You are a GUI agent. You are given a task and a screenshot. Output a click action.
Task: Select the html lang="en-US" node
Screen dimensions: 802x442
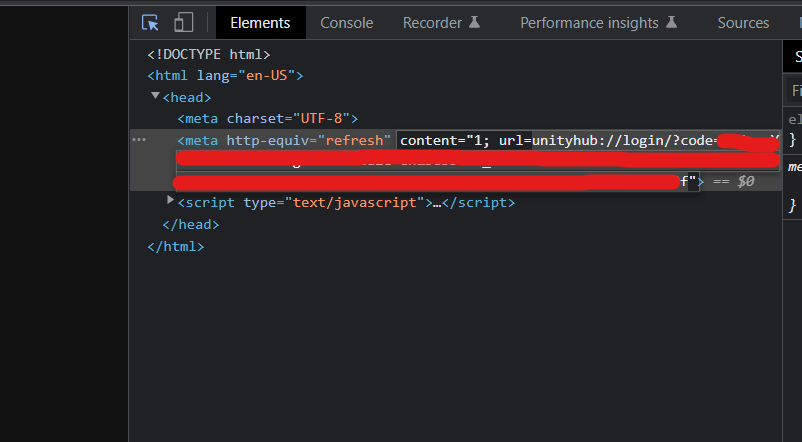[225, 76]
